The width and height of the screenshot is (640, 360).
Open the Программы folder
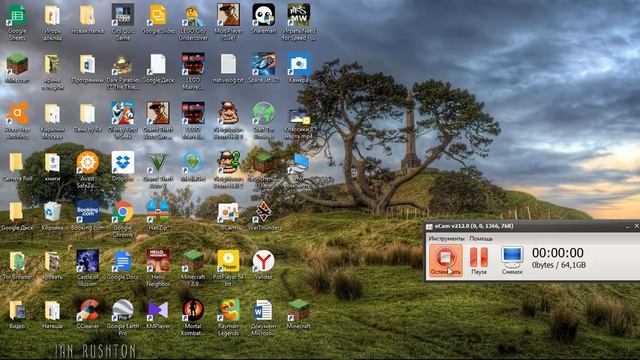(x=87, y=69)
